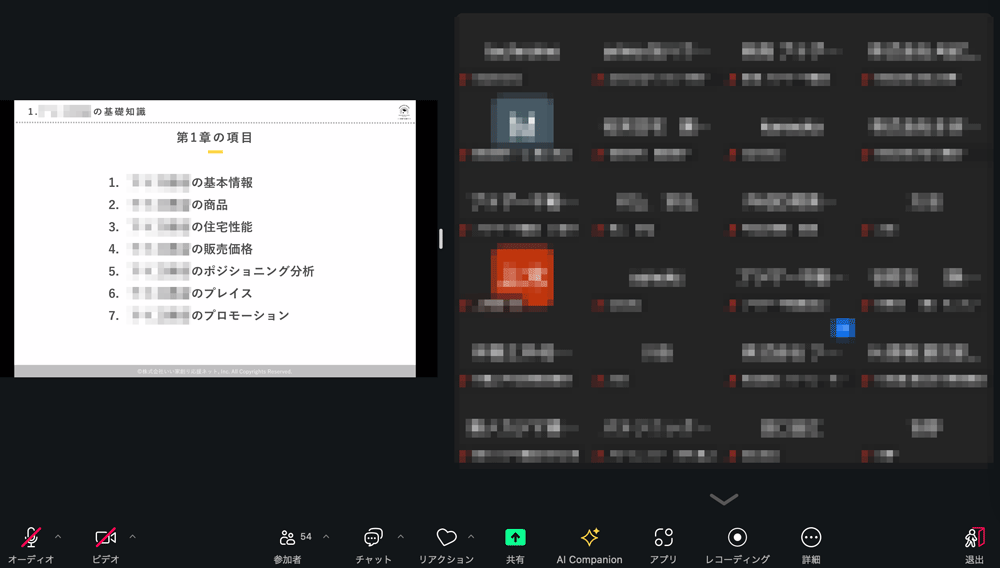Image resolution: width=1000 pixels, height=568 pixels.
Task: Open the アプリ apps icon
Action: (x=663, y=538)
